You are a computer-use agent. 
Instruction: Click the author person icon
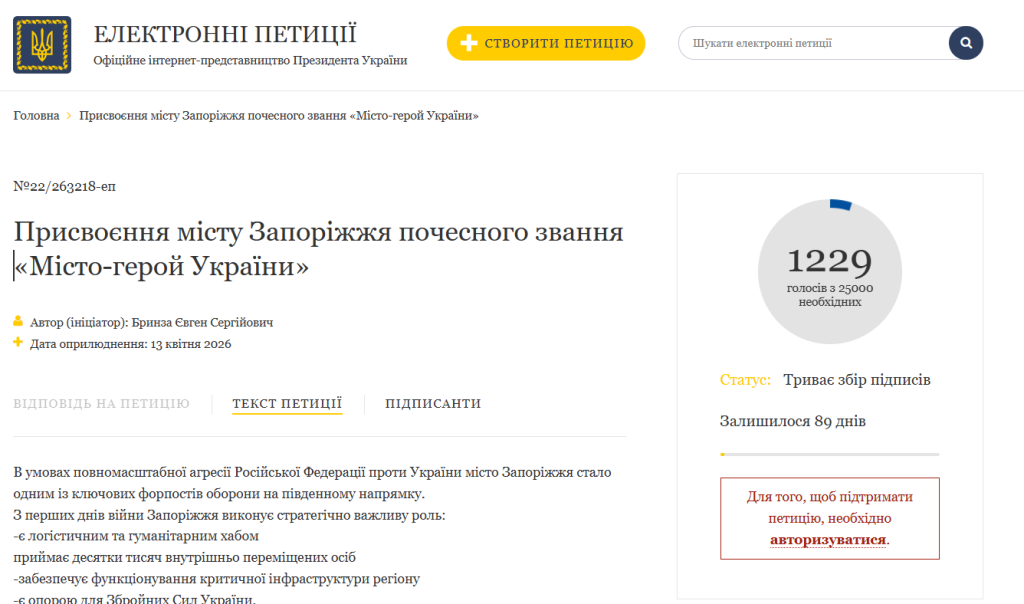click(18, 322)
